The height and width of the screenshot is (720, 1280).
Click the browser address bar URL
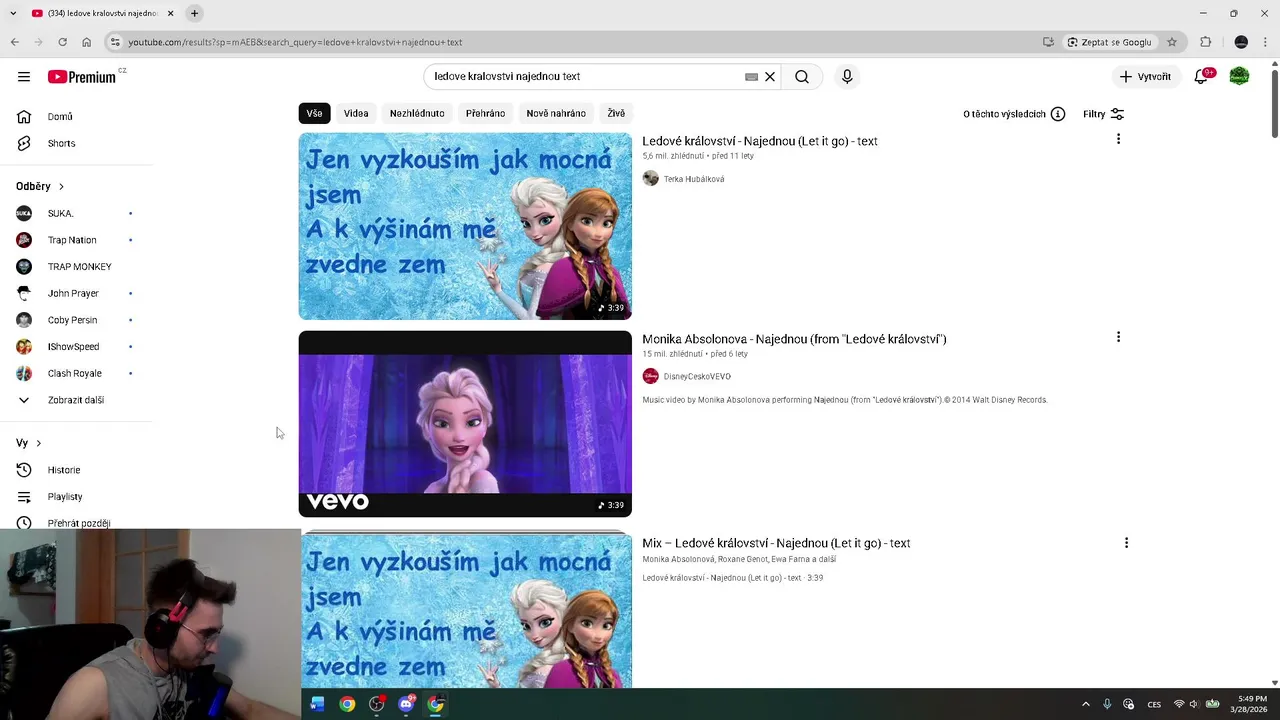[295, 42]
